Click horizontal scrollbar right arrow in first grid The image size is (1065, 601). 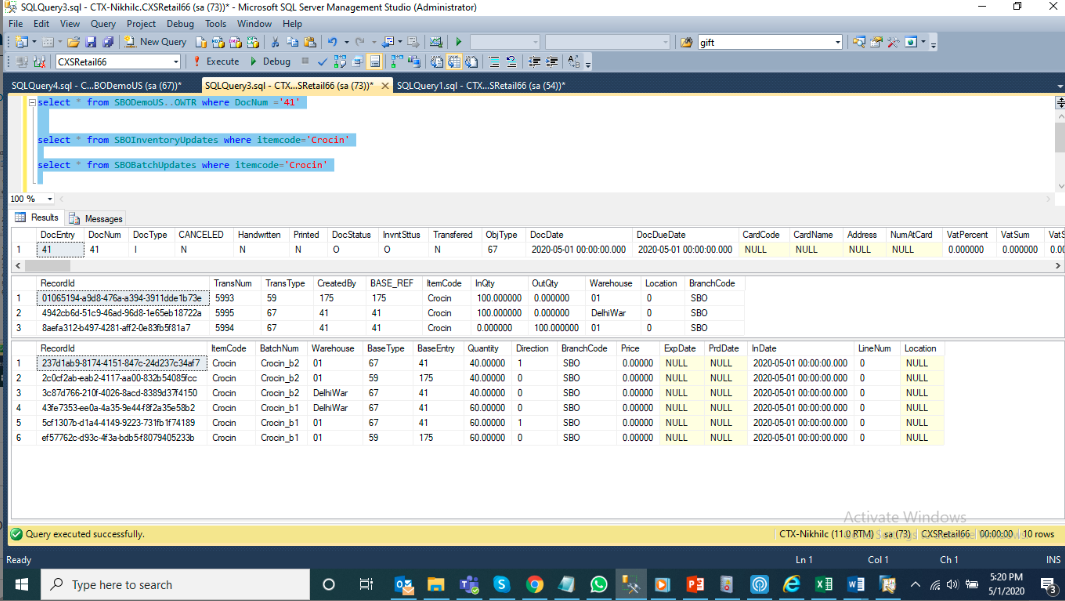1058,266
